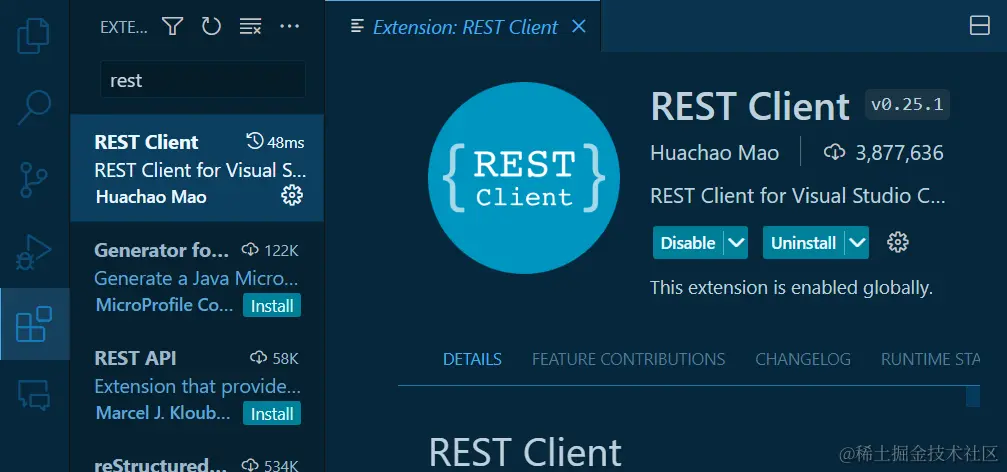Open the Huachao Mao publisher link
Viewport: 1007px width, 472px height.
pos(714,153)
